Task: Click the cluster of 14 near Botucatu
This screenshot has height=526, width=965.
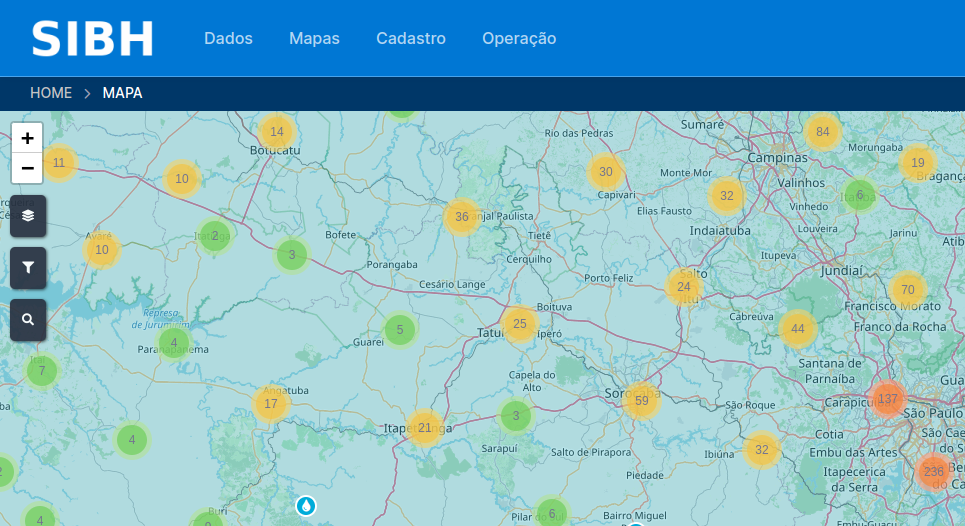Action: [x=277, y=132]
